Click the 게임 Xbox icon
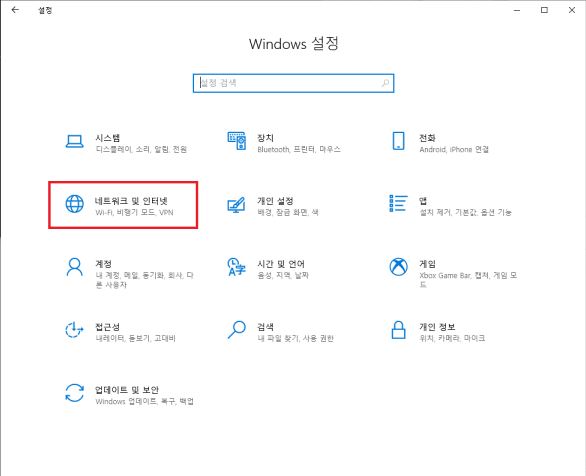Image resolution: width=586 pixels, height=476 pixels. [x=398, y=267]
